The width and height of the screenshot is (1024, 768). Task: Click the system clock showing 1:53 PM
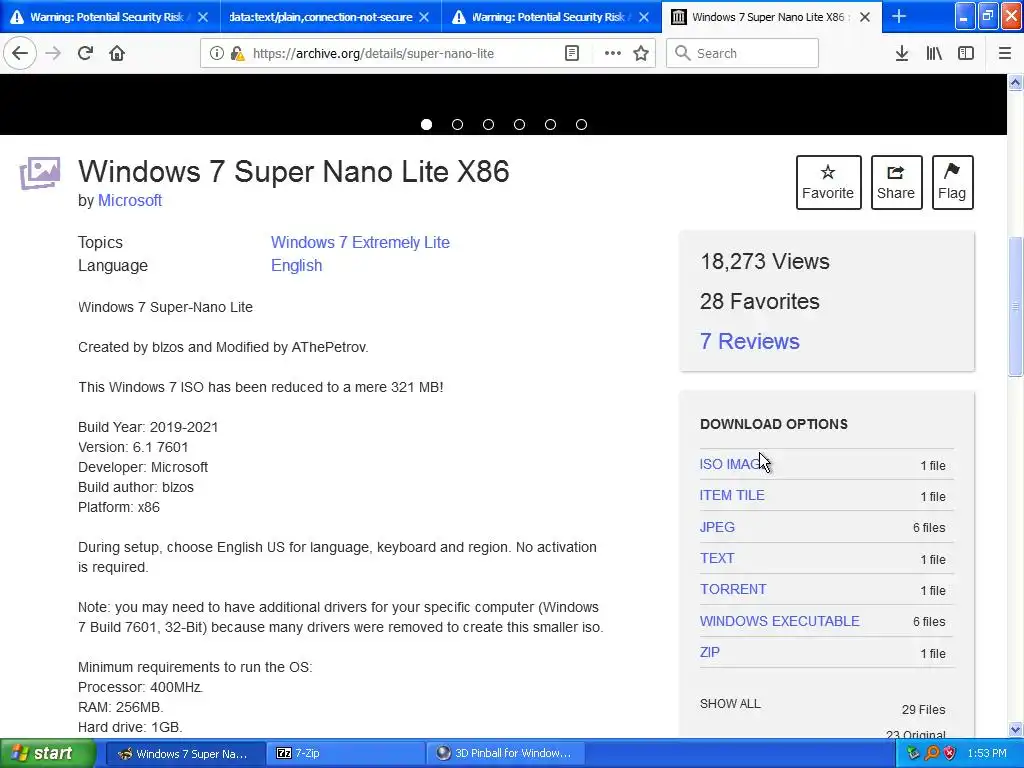click(987, 753)
